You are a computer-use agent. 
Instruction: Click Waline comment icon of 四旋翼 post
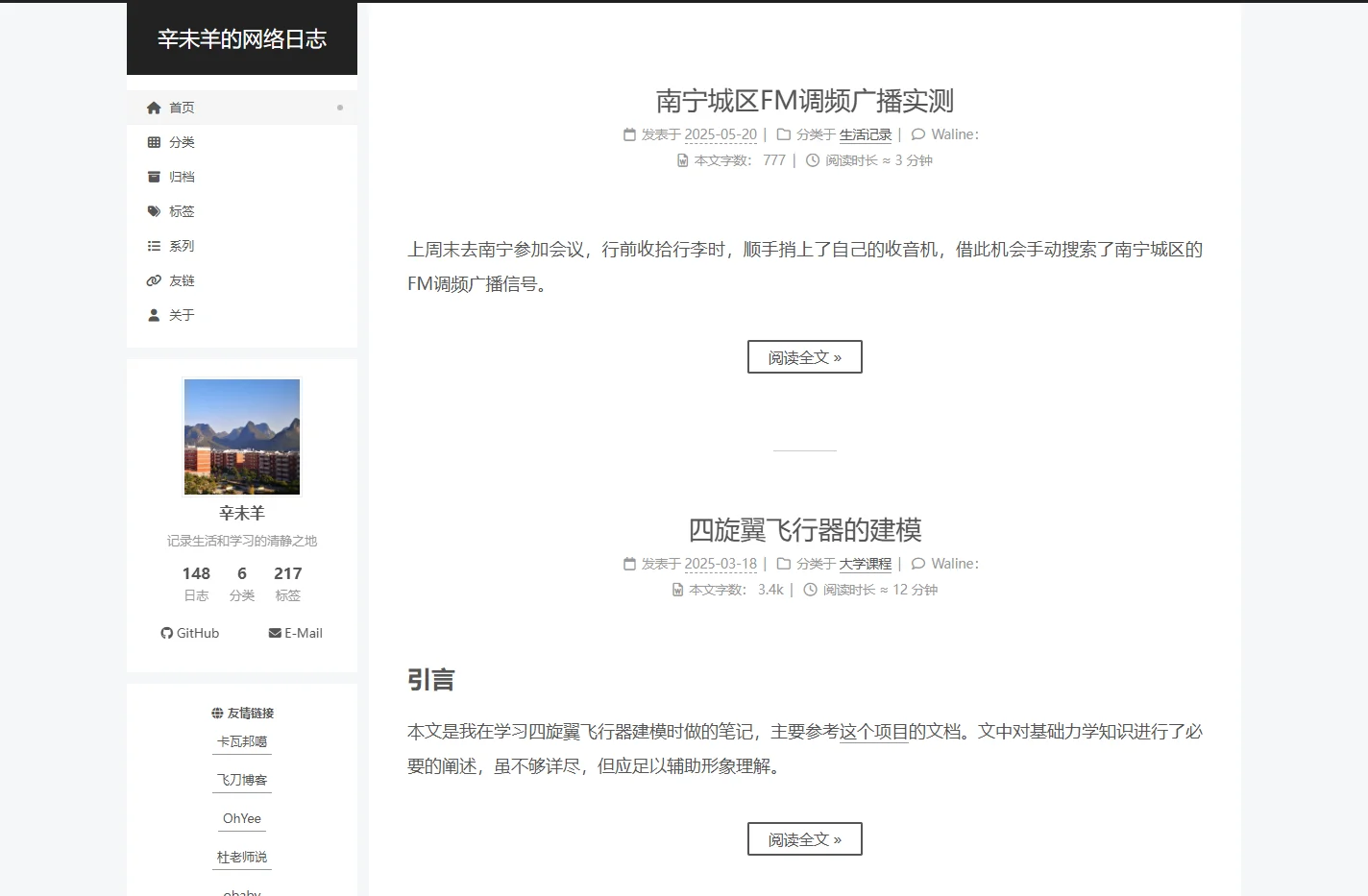(918, 564)
